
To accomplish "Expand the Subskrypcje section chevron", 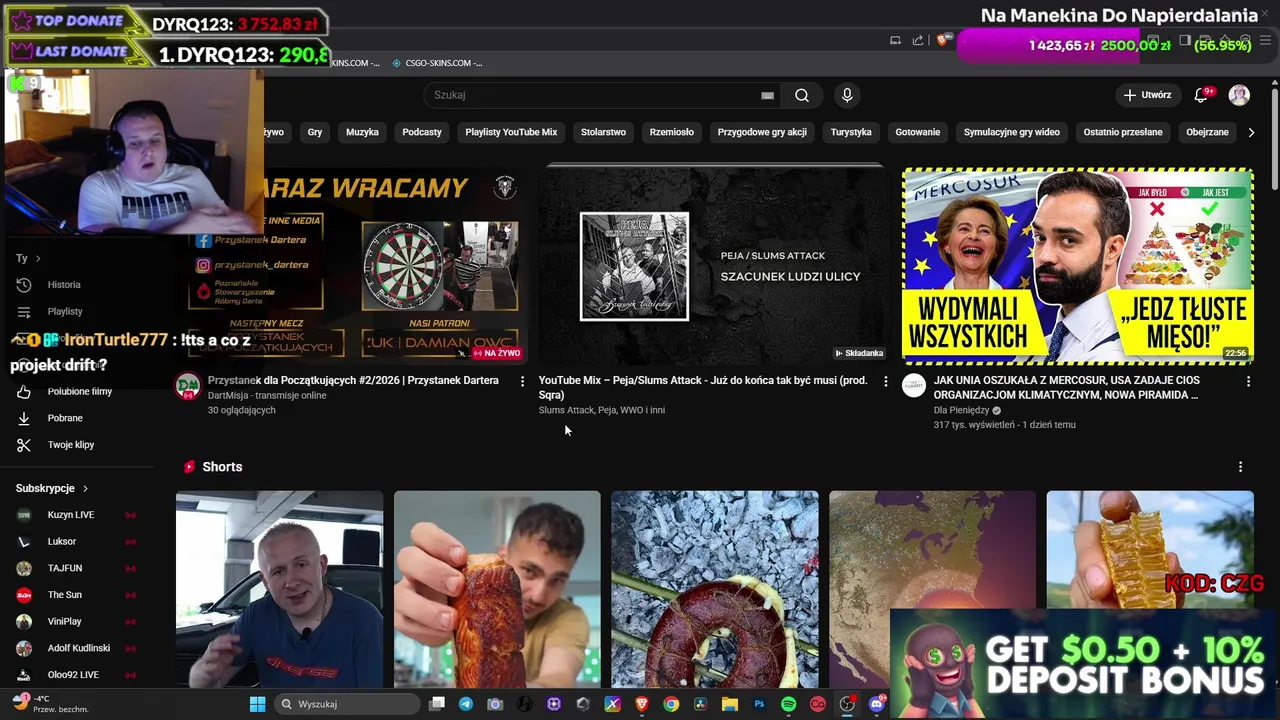I will click(x=85, y=488).
